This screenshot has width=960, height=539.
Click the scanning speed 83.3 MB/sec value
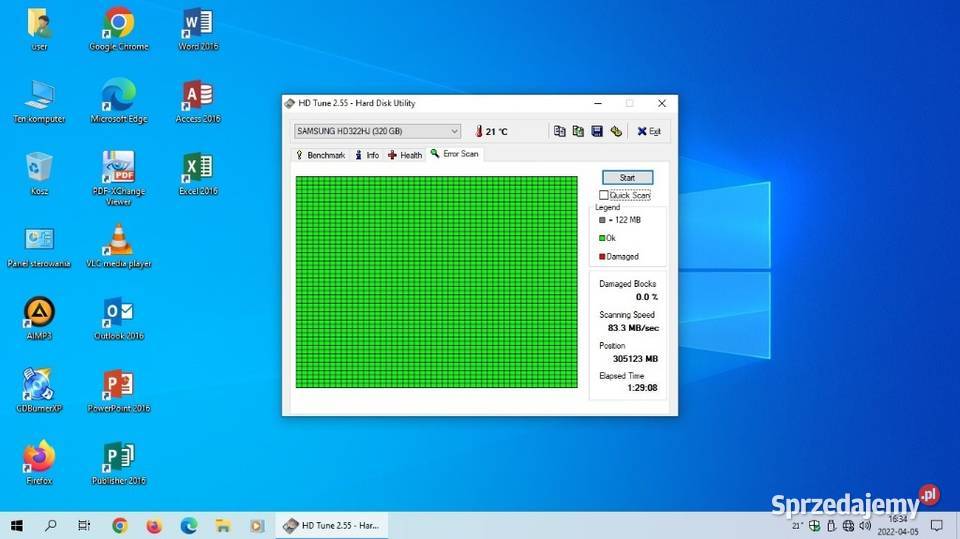pyautogui.click(x=633, y=328)
